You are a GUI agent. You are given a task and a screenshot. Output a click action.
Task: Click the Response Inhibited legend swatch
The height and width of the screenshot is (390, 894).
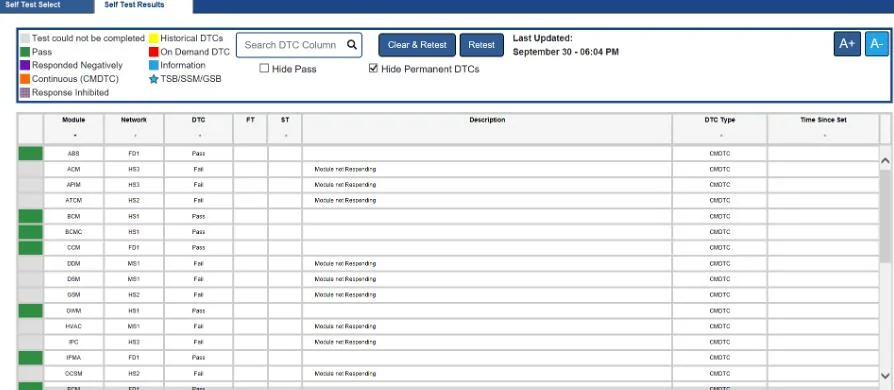[25, 92]
